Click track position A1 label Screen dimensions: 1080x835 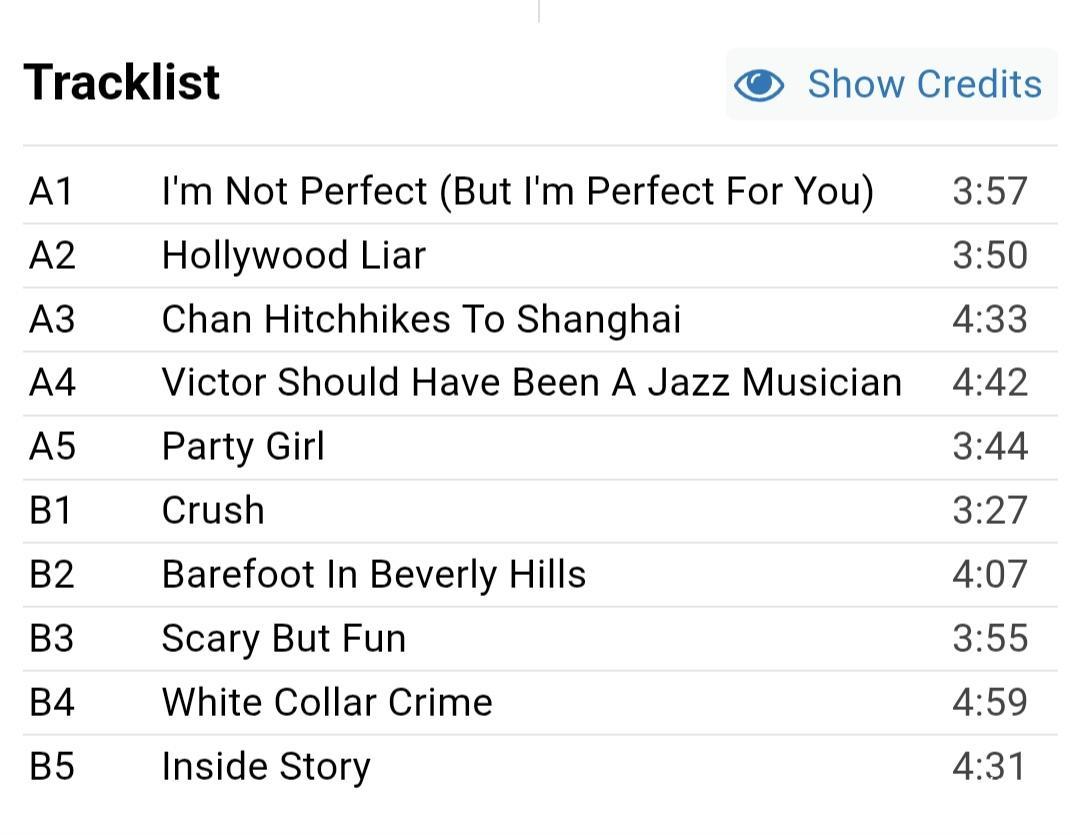(51, 191)
